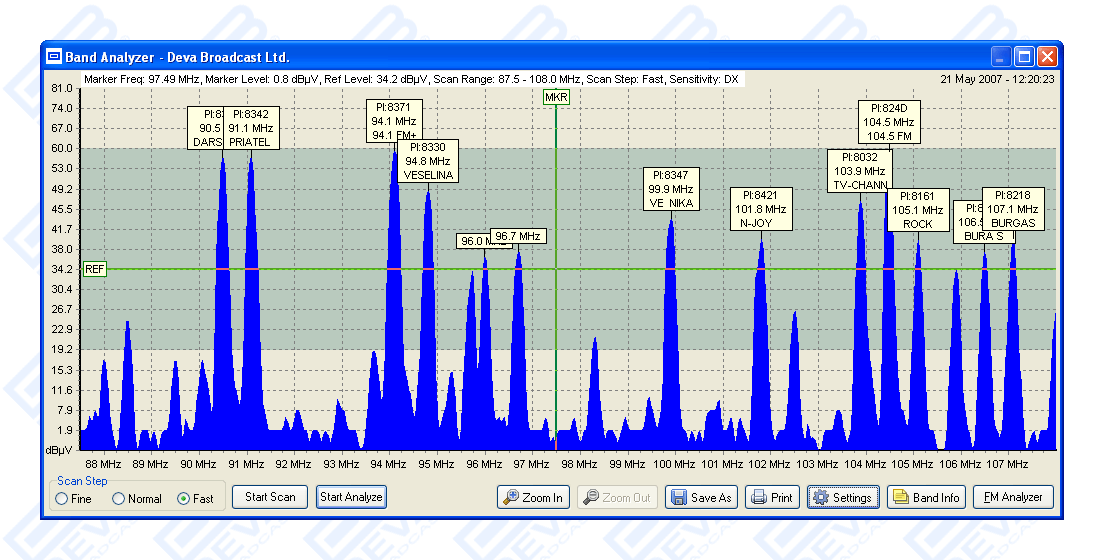This screenshot has width=1104, height=560.
Task: Click the Band Analyzer title bar icon
Action: point(55,57)
